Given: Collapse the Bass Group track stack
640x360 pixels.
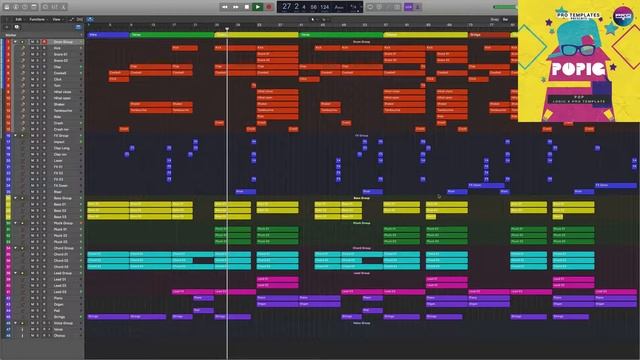Looking at the screenshot, I should tap(16, 198).
